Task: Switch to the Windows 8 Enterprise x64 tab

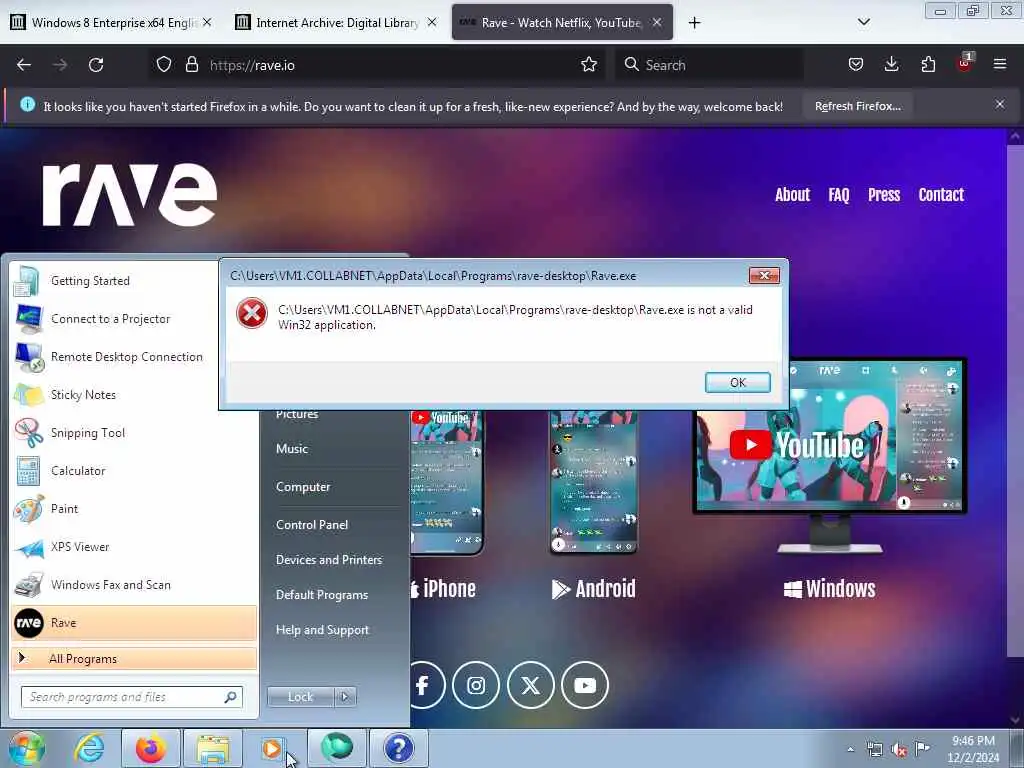Action: click(x=113, y=23)
